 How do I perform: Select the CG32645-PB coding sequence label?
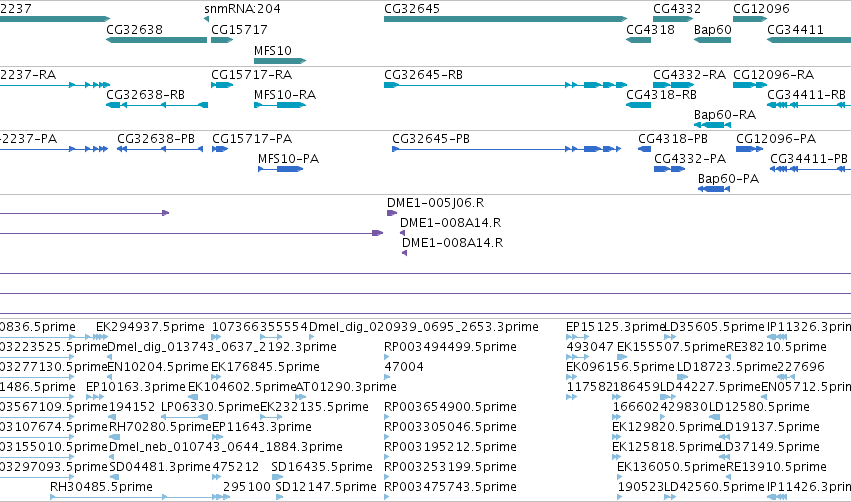tap(431, 138)
